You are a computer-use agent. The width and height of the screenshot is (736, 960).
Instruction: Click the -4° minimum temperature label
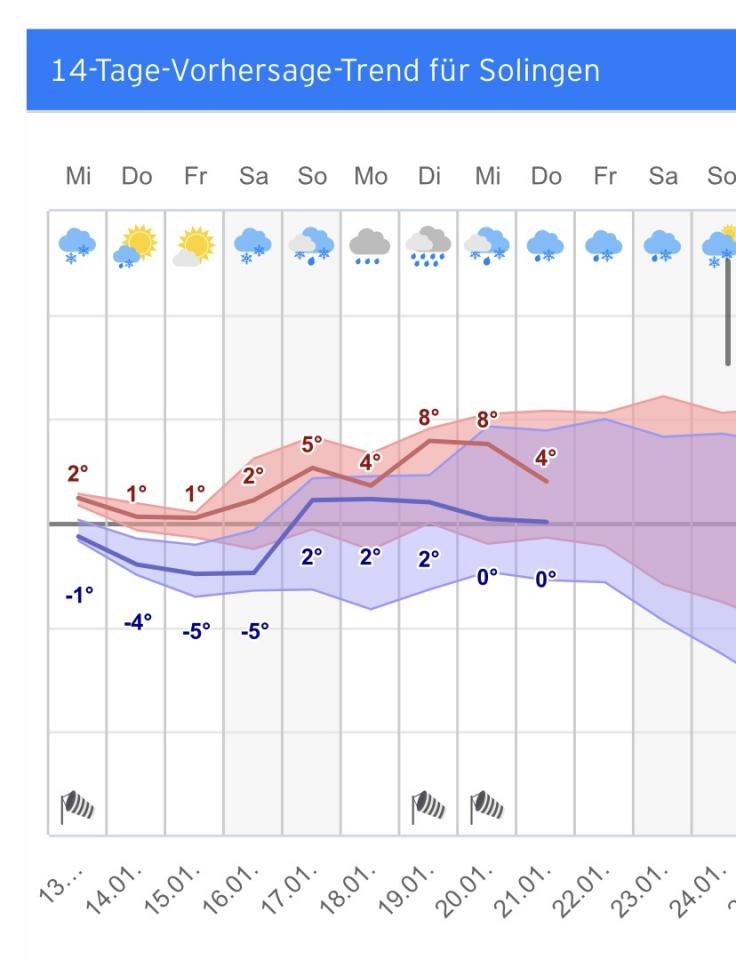point(138,622)
